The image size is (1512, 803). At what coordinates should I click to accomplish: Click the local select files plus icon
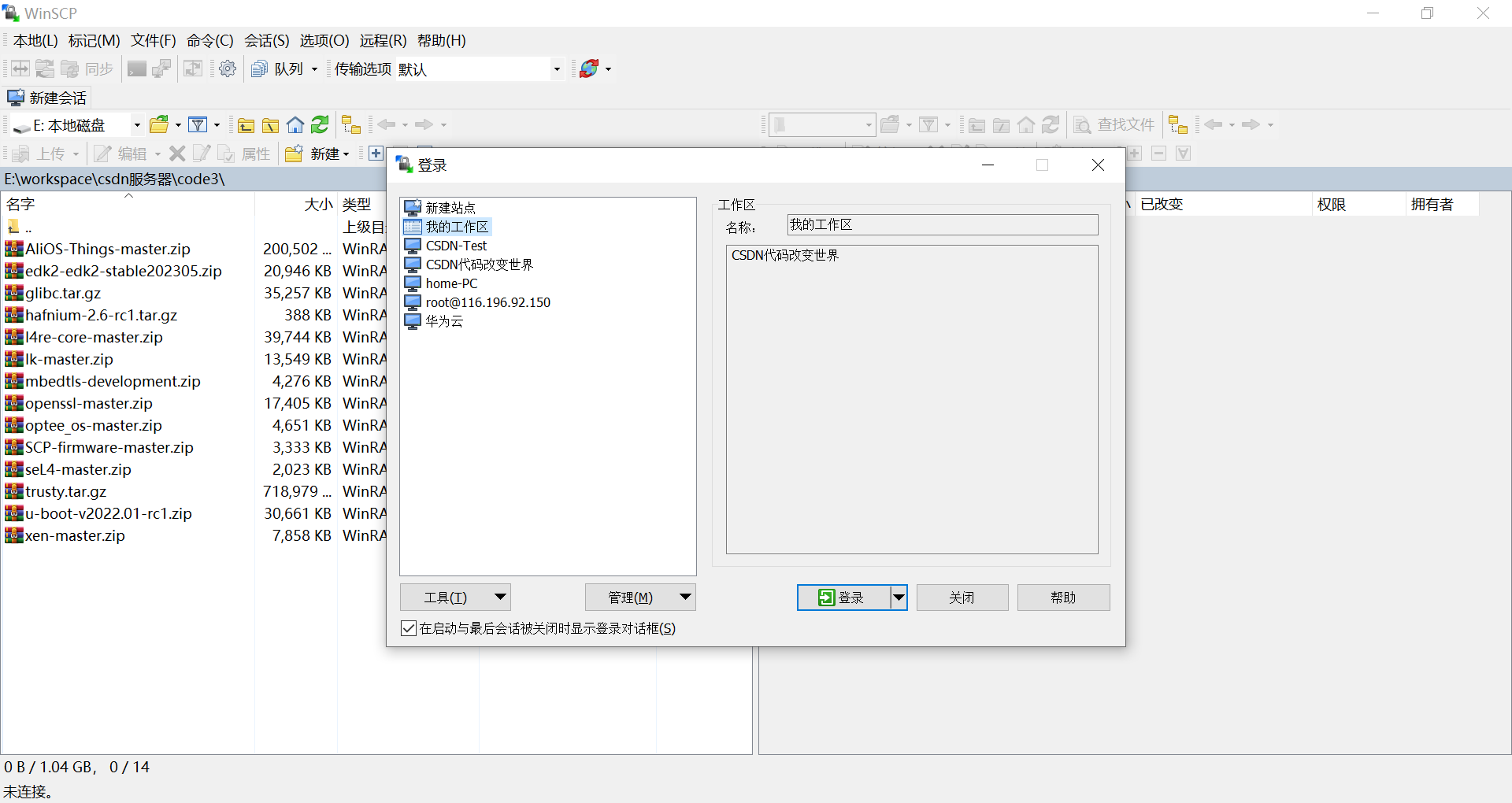tap(376, 154)
